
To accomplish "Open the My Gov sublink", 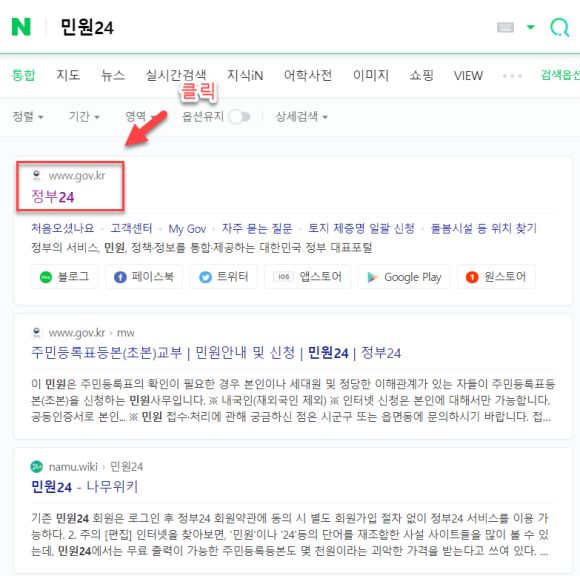I will 187,229.
